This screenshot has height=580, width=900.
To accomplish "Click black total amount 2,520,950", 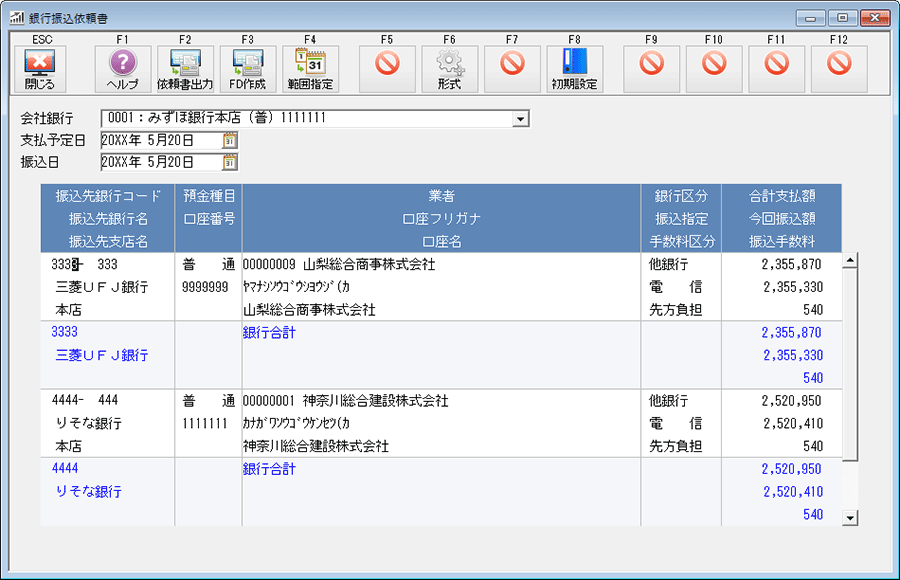I will 792,400.
